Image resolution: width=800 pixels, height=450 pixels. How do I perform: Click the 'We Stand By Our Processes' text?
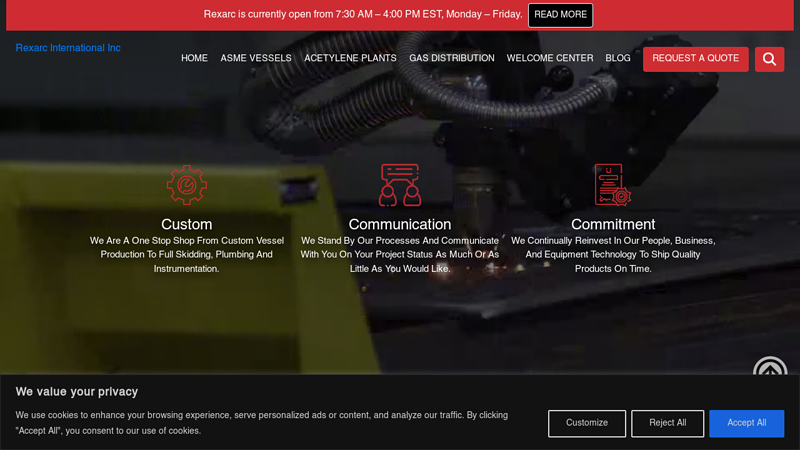pos(400,255)
